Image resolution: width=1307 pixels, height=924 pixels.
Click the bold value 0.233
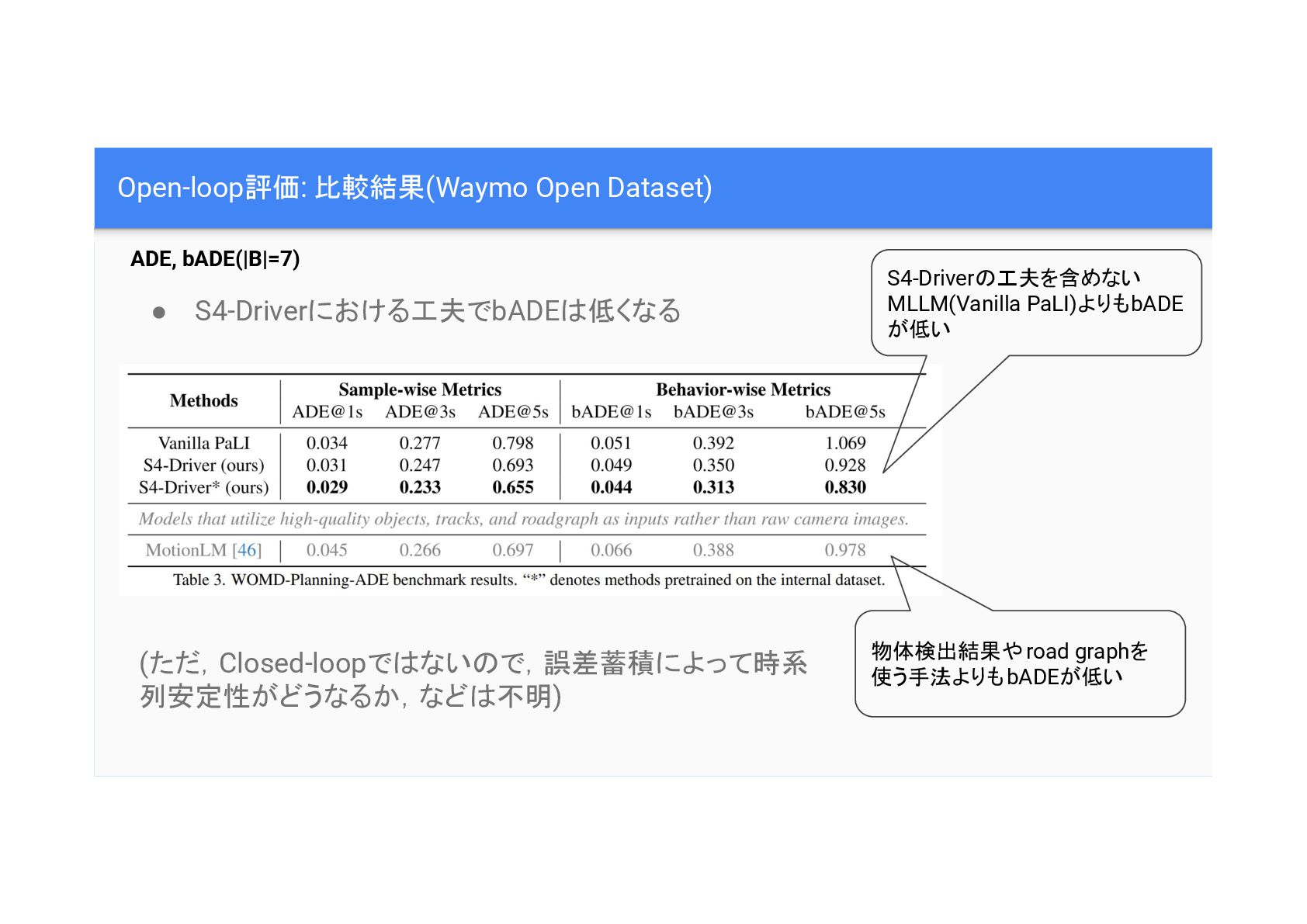point(420,487)
